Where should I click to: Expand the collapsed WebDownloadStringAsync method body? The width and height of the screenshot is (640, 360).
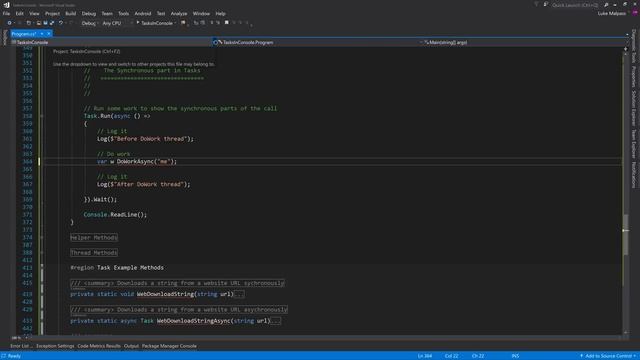point(276,321)
